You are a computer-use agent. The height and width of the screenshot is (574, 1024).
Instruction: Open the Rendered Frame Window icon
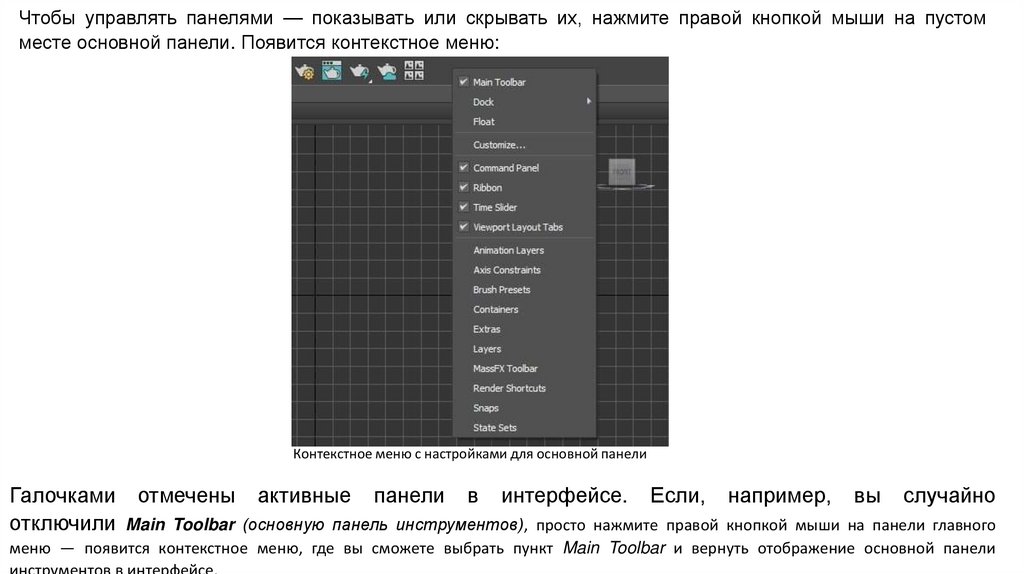332,70
